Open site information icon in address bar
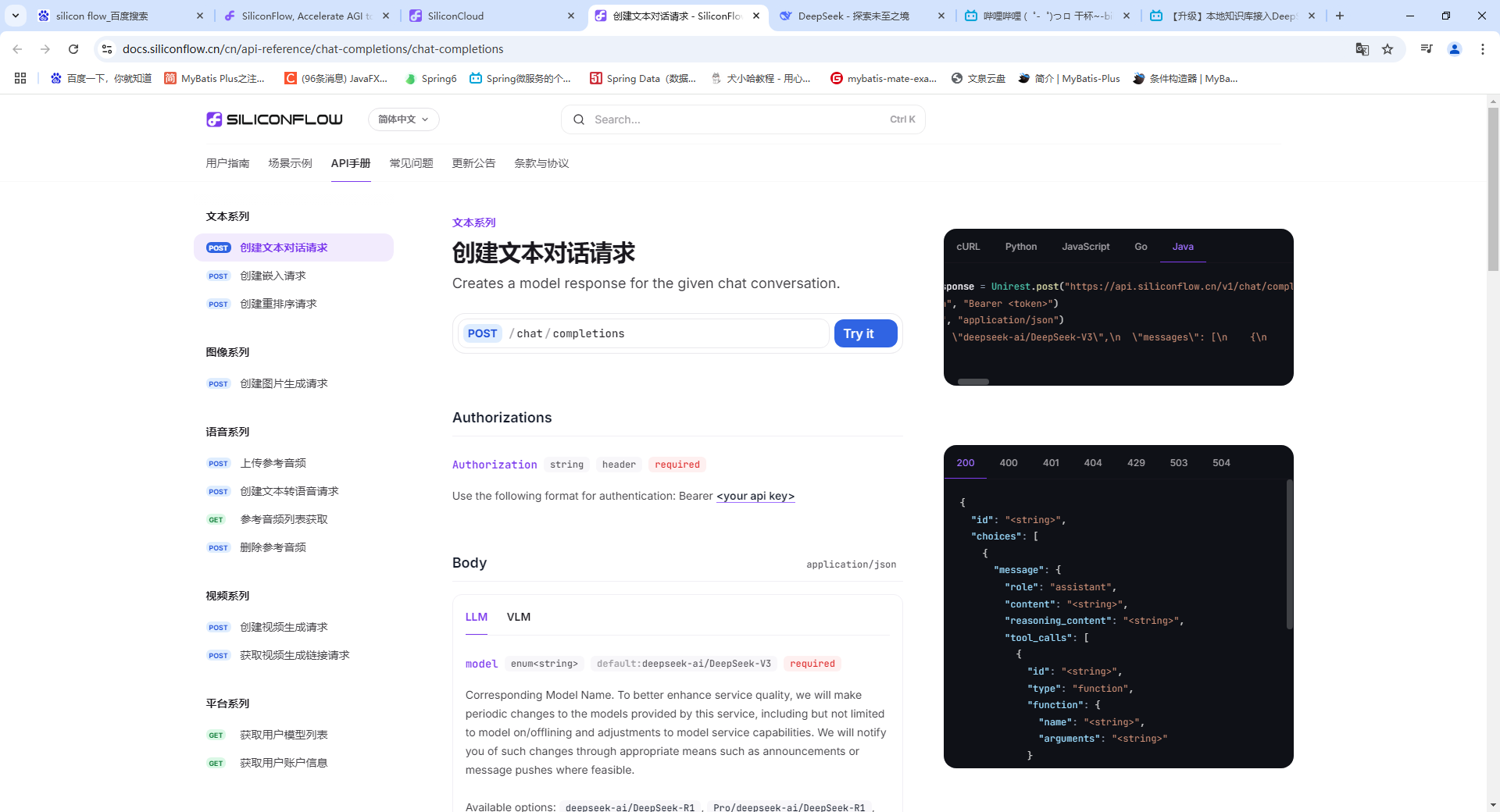The height and width of the screenshot is (812, 1500). (x=107, y=49)
